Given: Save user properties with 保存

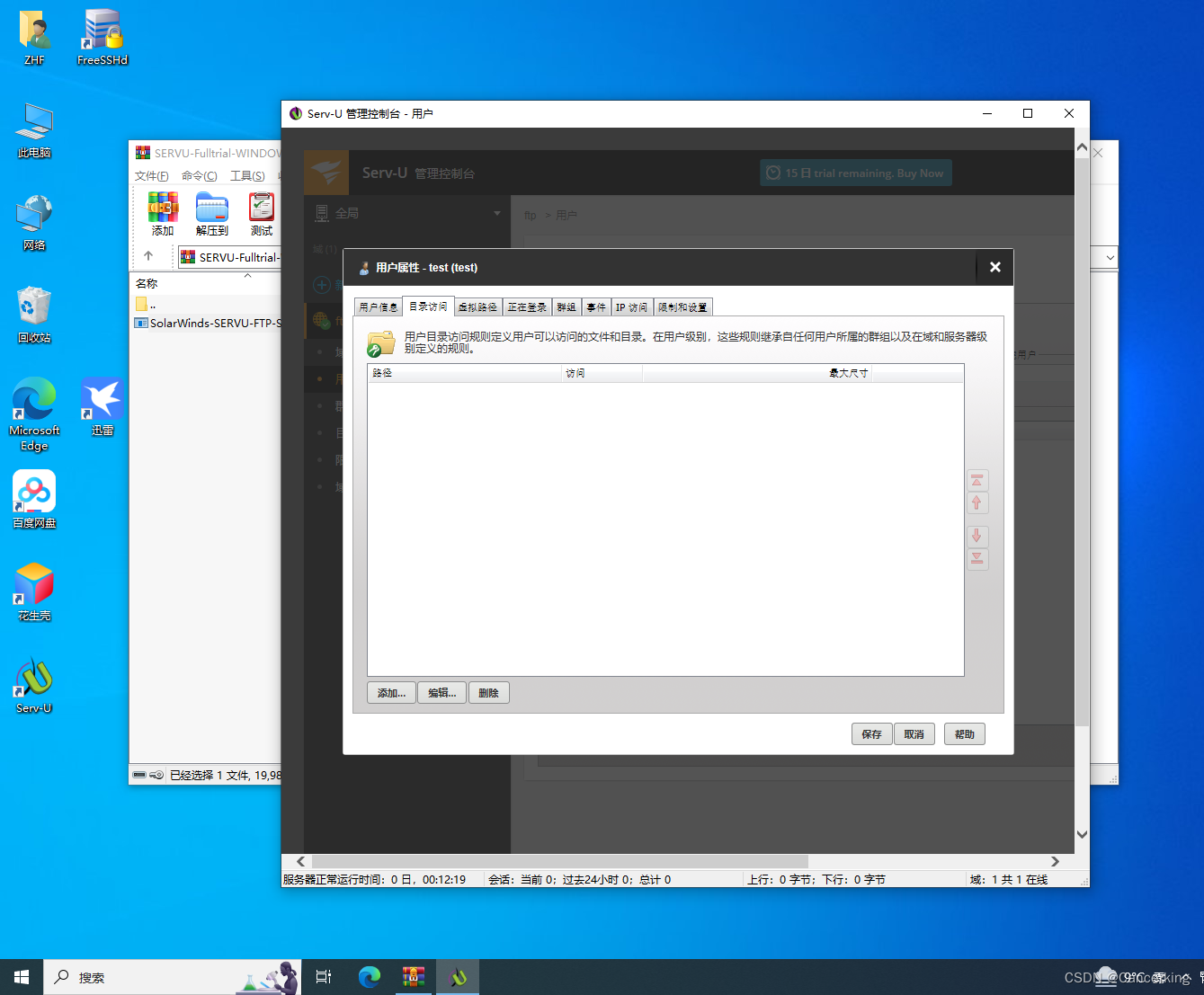Looking at the screenshot, I should (x=871, y=734).
